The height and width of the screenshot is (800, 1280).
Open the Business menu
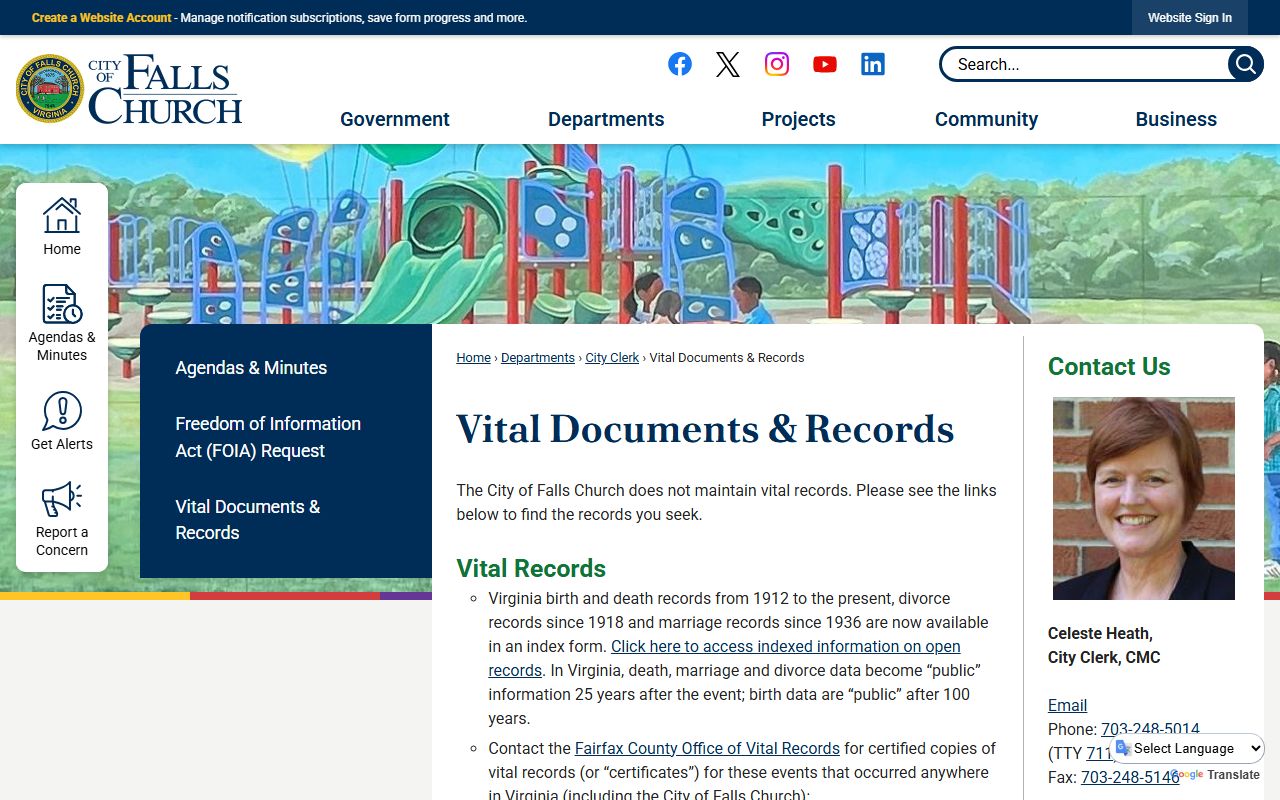[x=1176, y=119]
